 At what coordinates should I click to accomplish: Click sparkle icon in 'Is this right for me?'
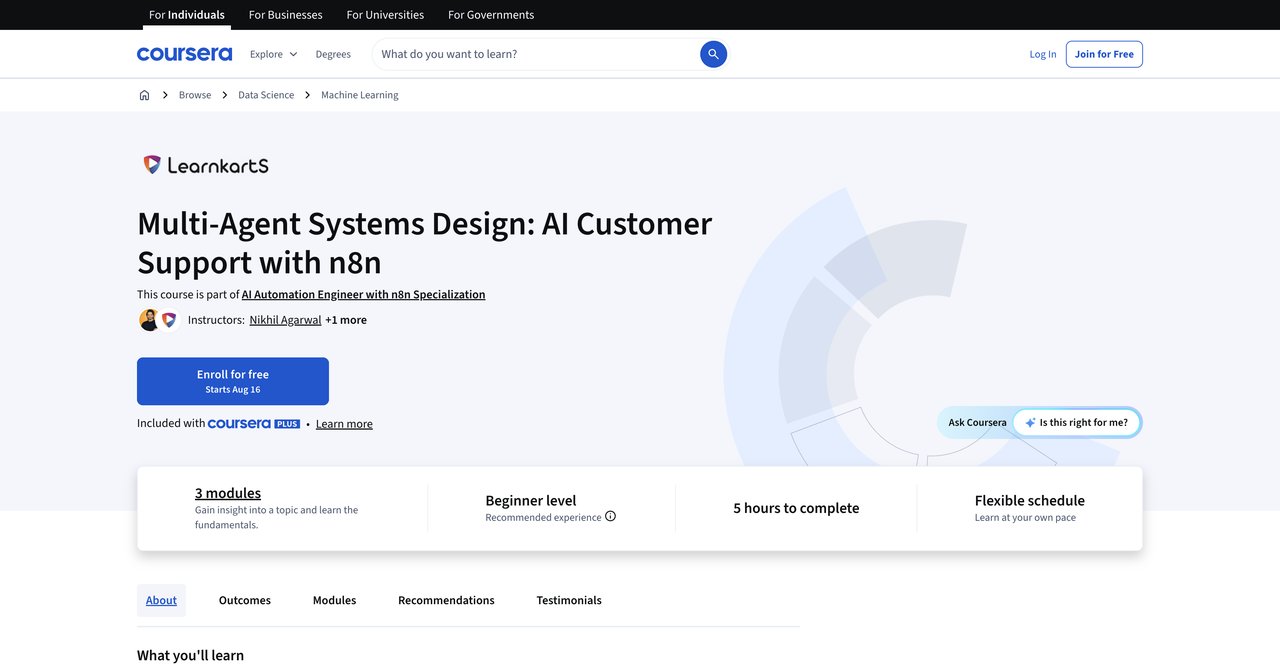point(1030,423)
